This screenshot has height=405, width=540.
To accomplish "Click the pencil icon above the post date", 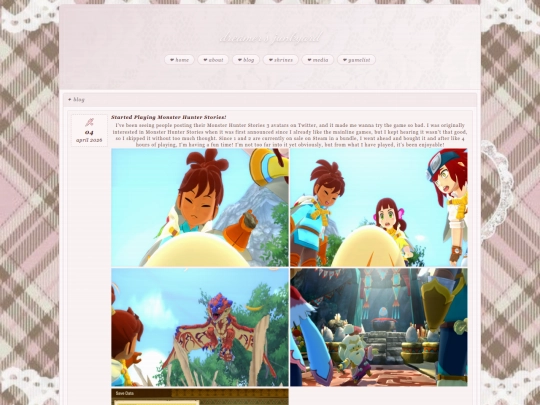I will pos(89,122).
